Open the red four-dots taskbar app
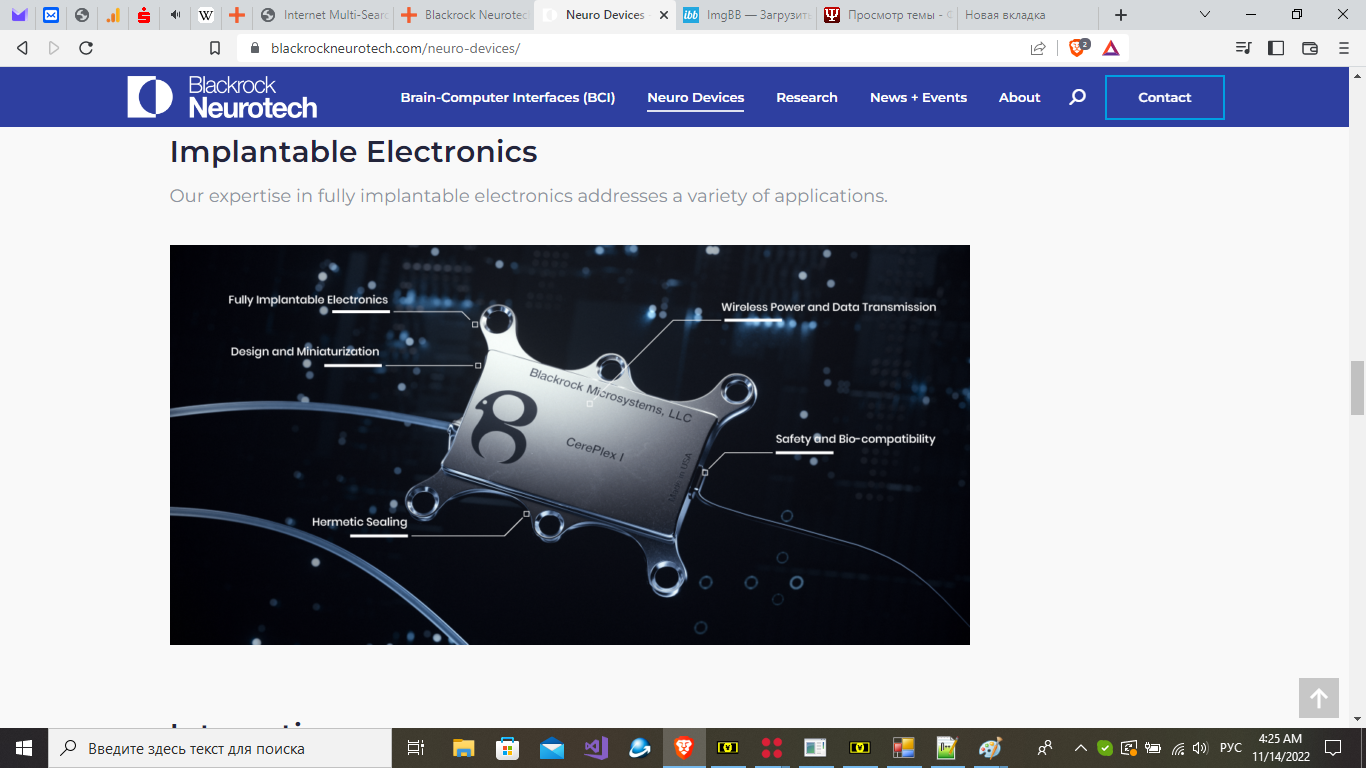 point(771,748)
